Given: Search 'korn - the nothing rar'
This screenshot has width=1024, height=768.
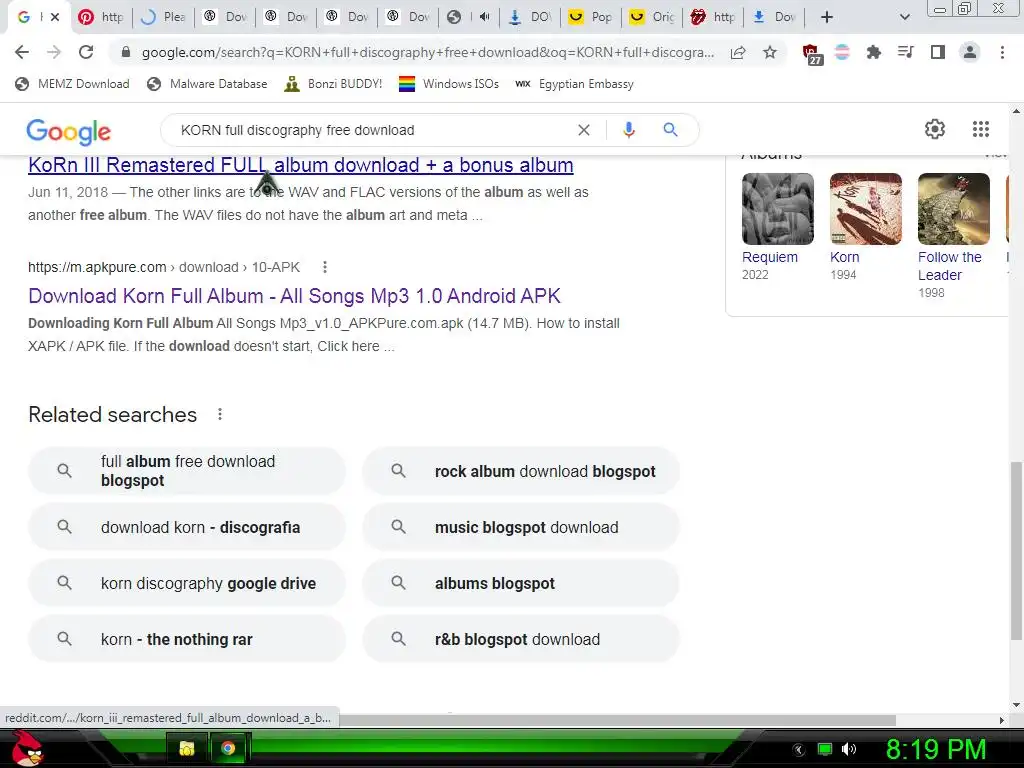Looking at the screenshot, I should click(187, 639).
